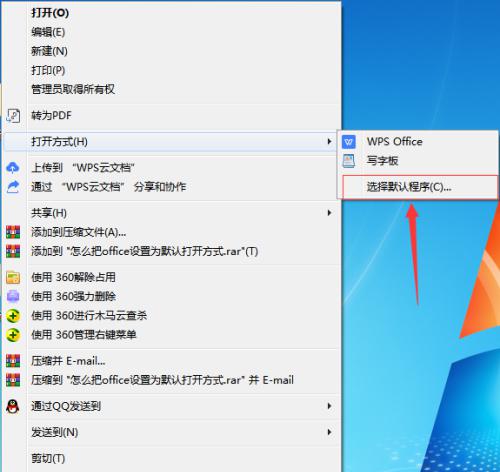Select 剪切(T) menu entry
Screen dimensions: 500x472
click(171, 459)
